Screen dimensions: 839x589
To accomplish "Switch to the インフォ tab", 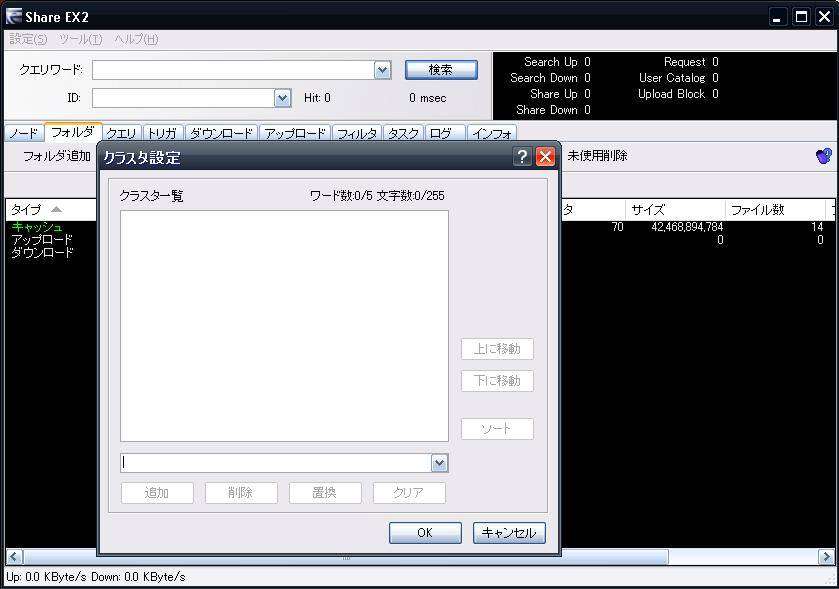I will [x=492, y=133].
